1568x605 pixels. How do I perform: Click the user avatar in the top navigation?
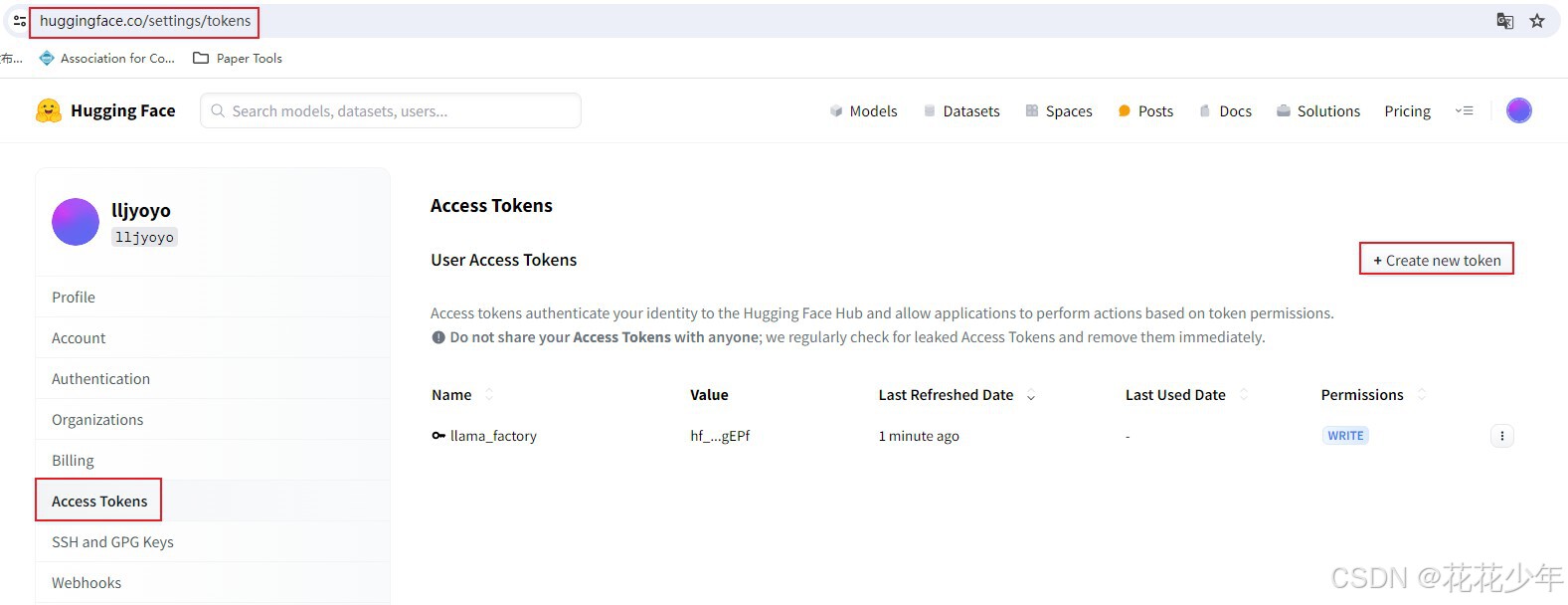(1519, 110)
